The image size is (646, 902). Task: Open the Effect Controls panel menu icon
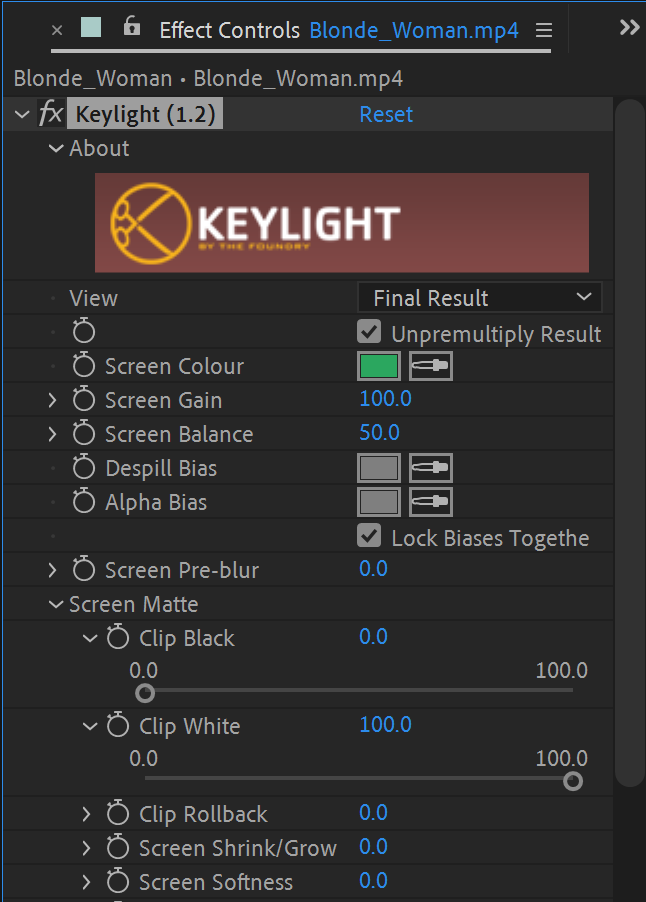(544, 30)
